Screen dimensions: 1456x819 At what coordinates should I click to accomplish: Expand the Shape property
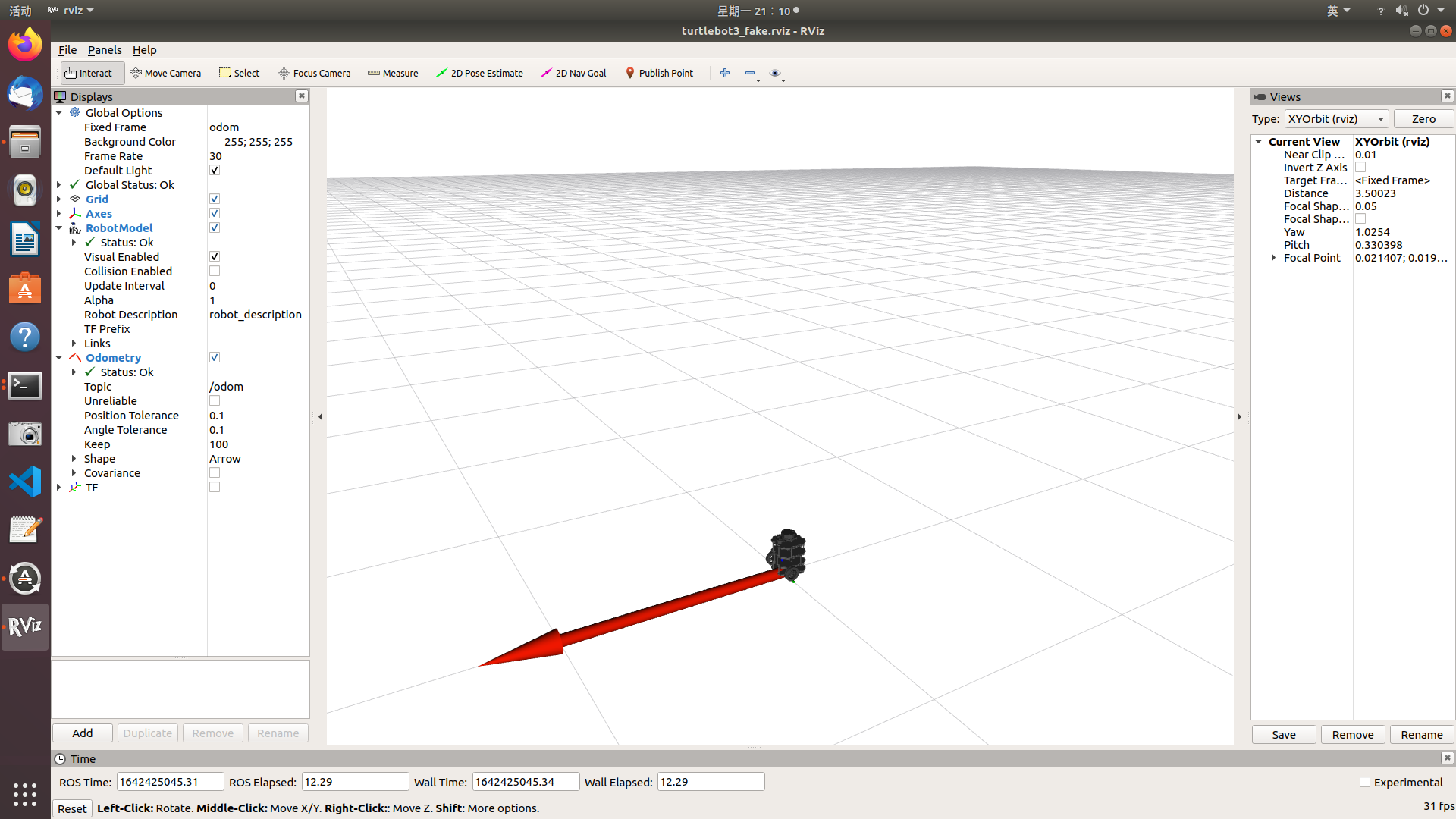click(x=74, y=458)
